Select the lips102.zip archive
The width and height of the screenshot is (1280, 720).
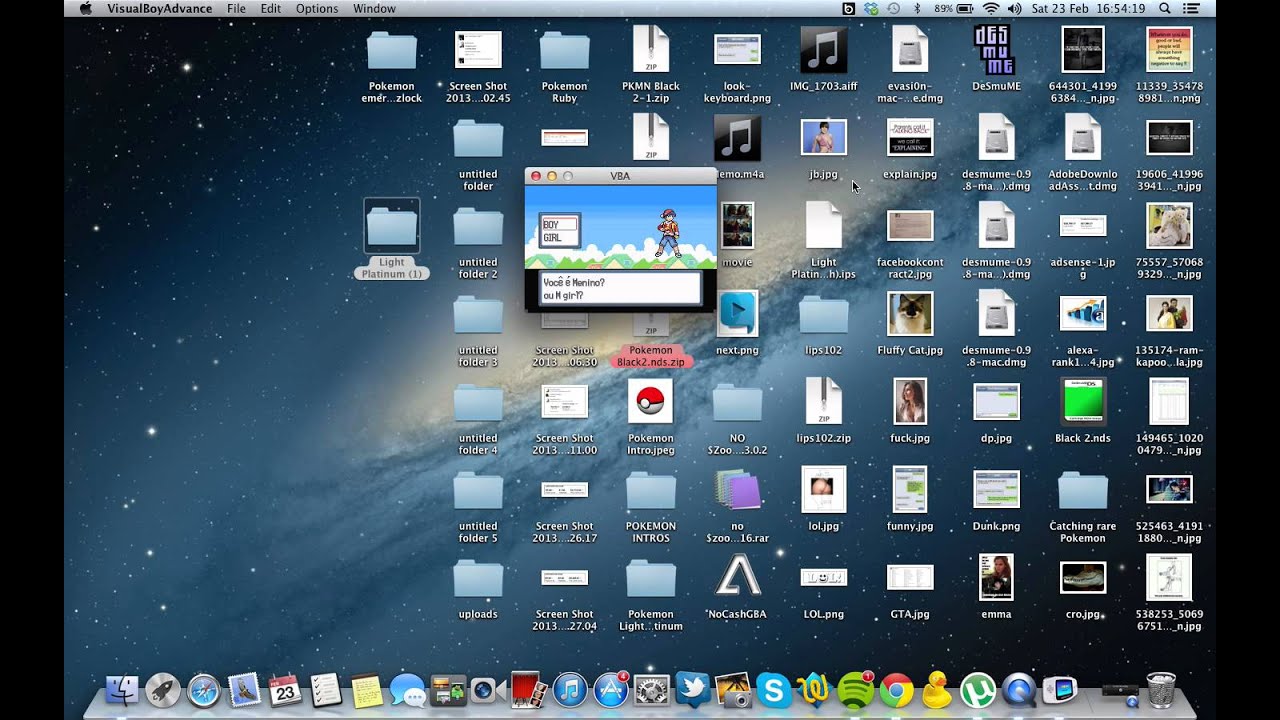coord(824,412)
